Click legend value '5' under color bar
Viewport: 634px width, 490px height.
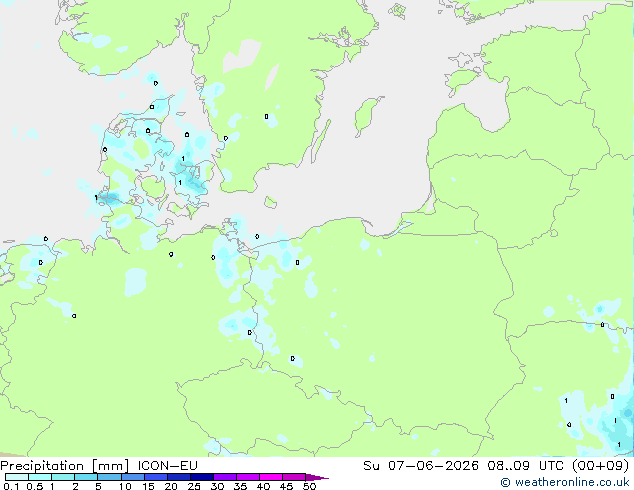[x=98, y=486]
